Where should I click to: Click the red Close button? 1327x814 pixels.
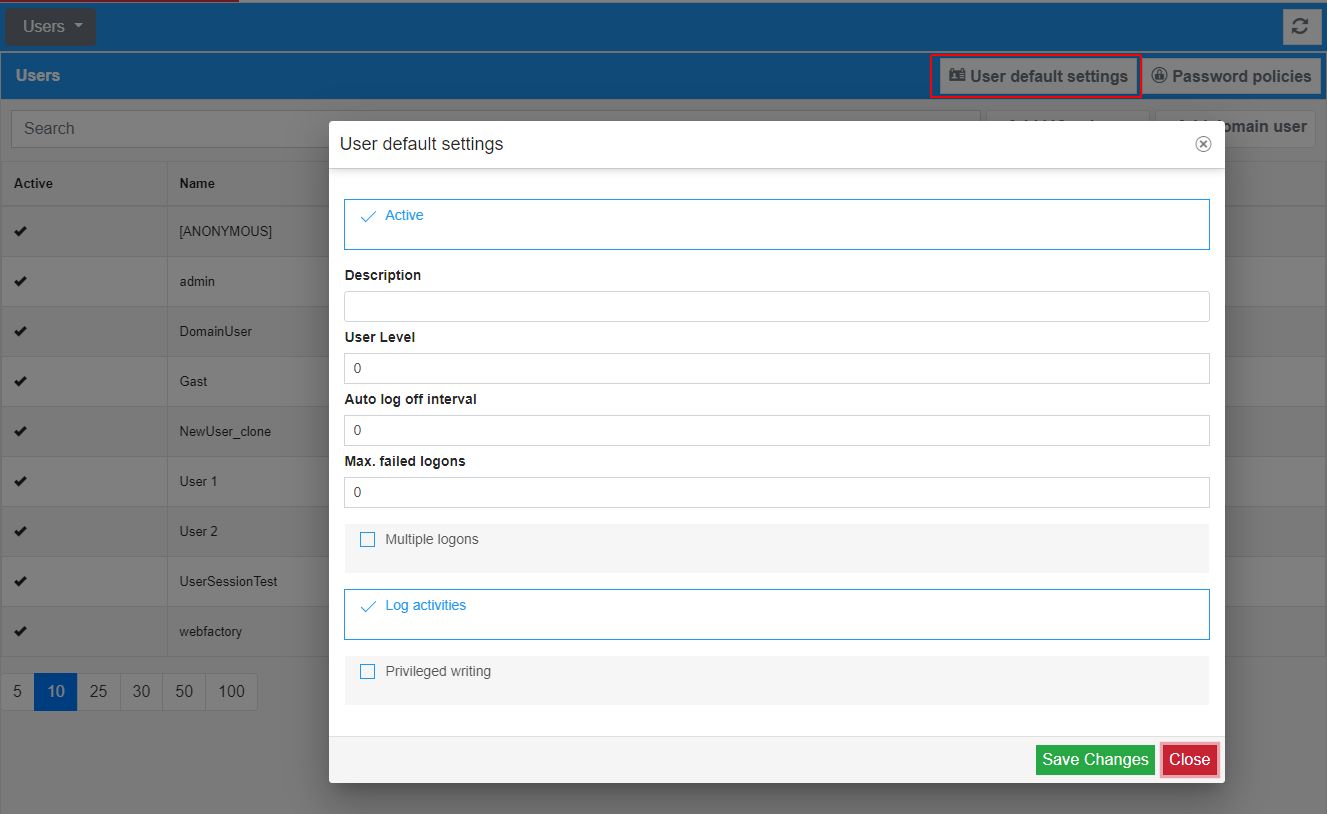(x=1189, y=759)
